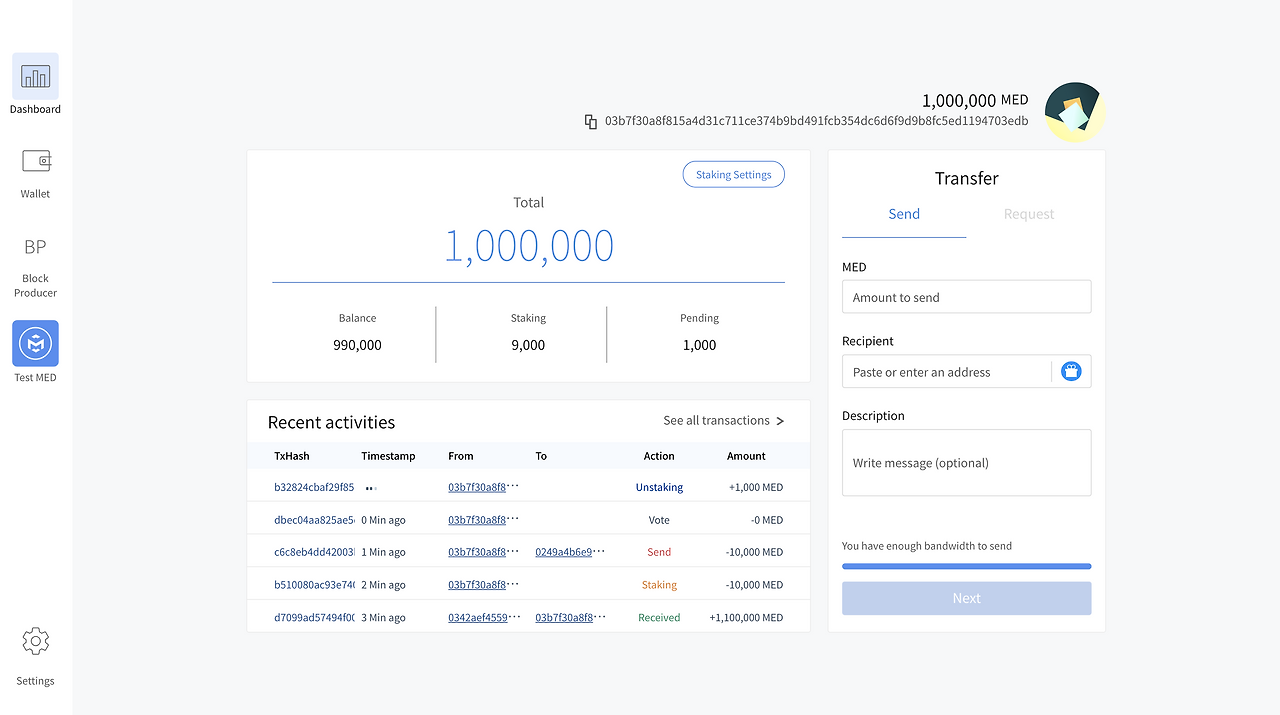Click the Write message description box
1280x715 pixels.
pyautogui.click(x=966, y=462)
